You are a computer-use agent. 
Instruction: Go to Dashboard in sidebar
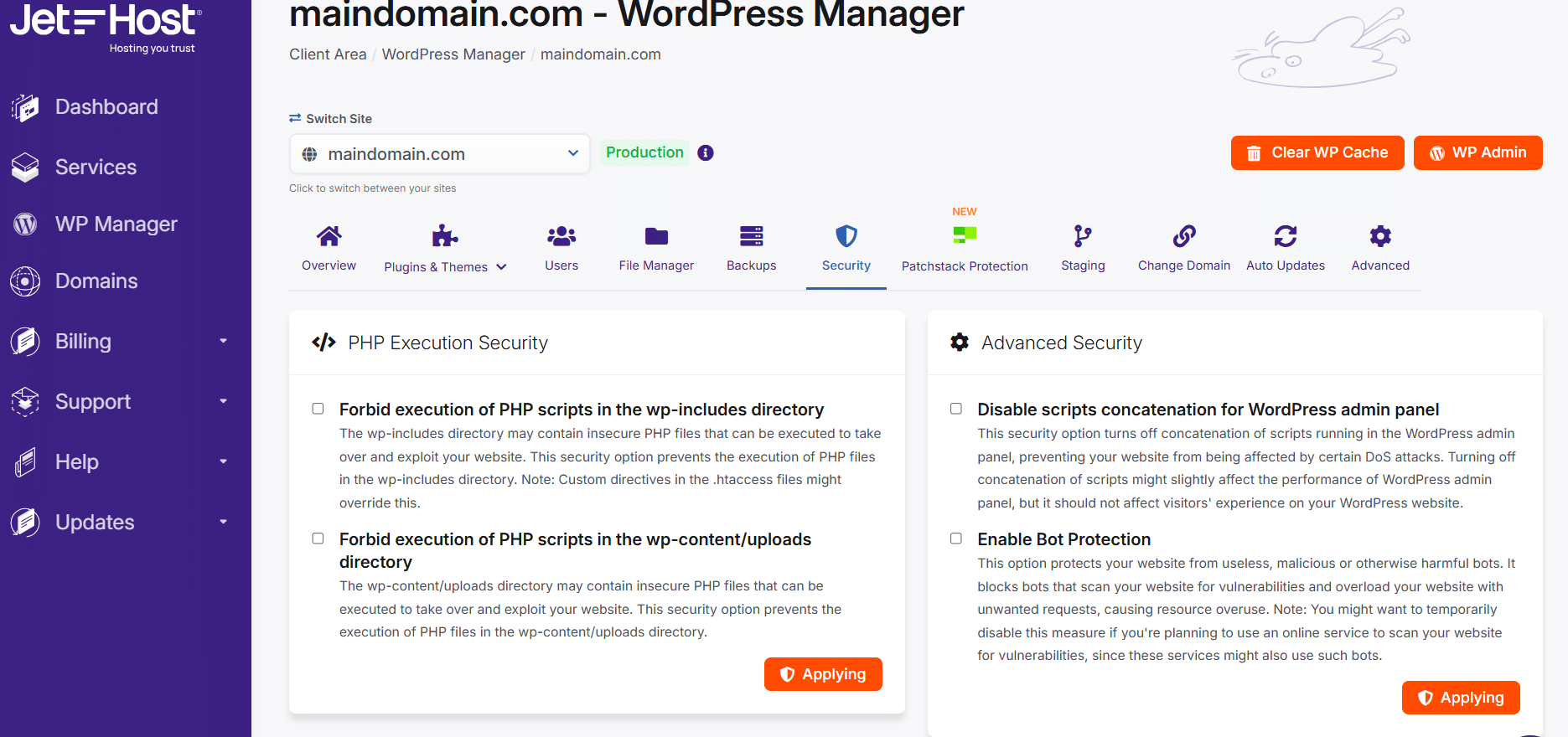coord(106,107)
